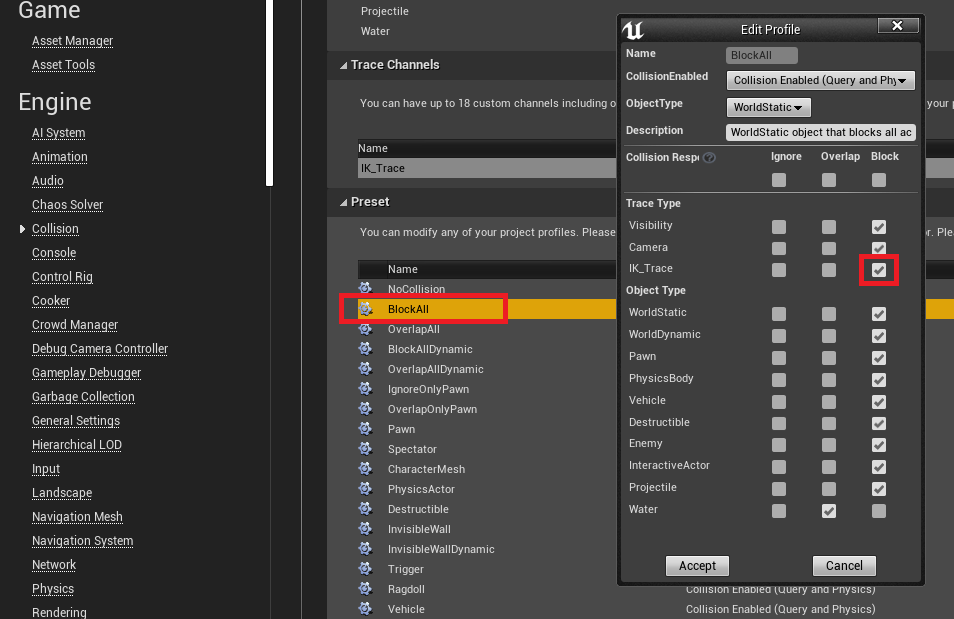Click the gear icon beside InvisibleWall preset

pyautogui.click(x=365, y=529)
